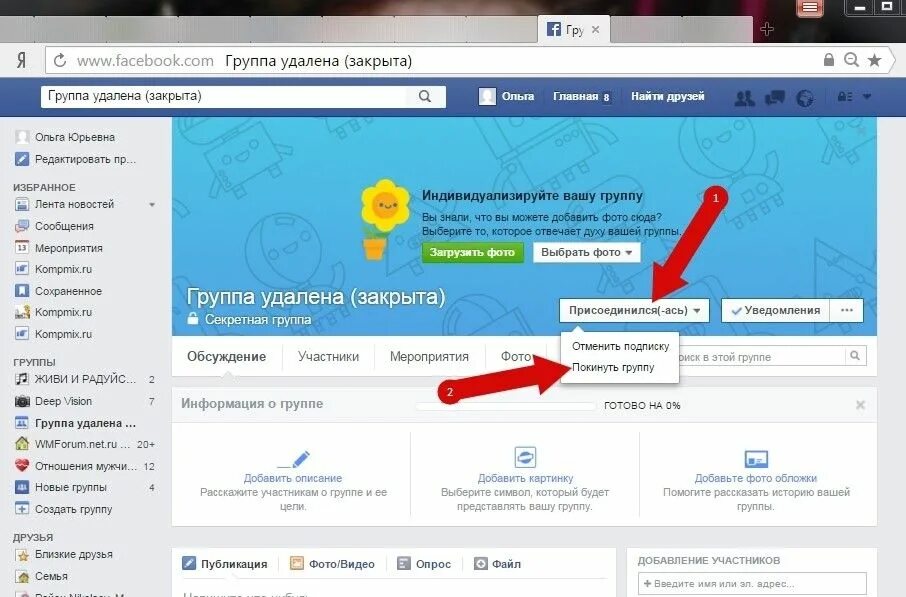Click the group search magnifier button

(855, 356)
